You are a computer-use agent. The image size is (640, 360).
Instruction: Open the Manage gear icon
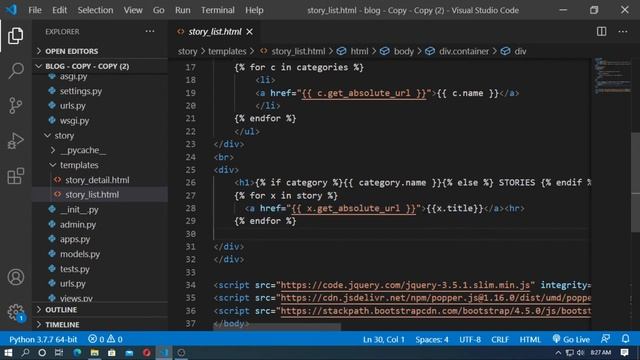[16, 312]
